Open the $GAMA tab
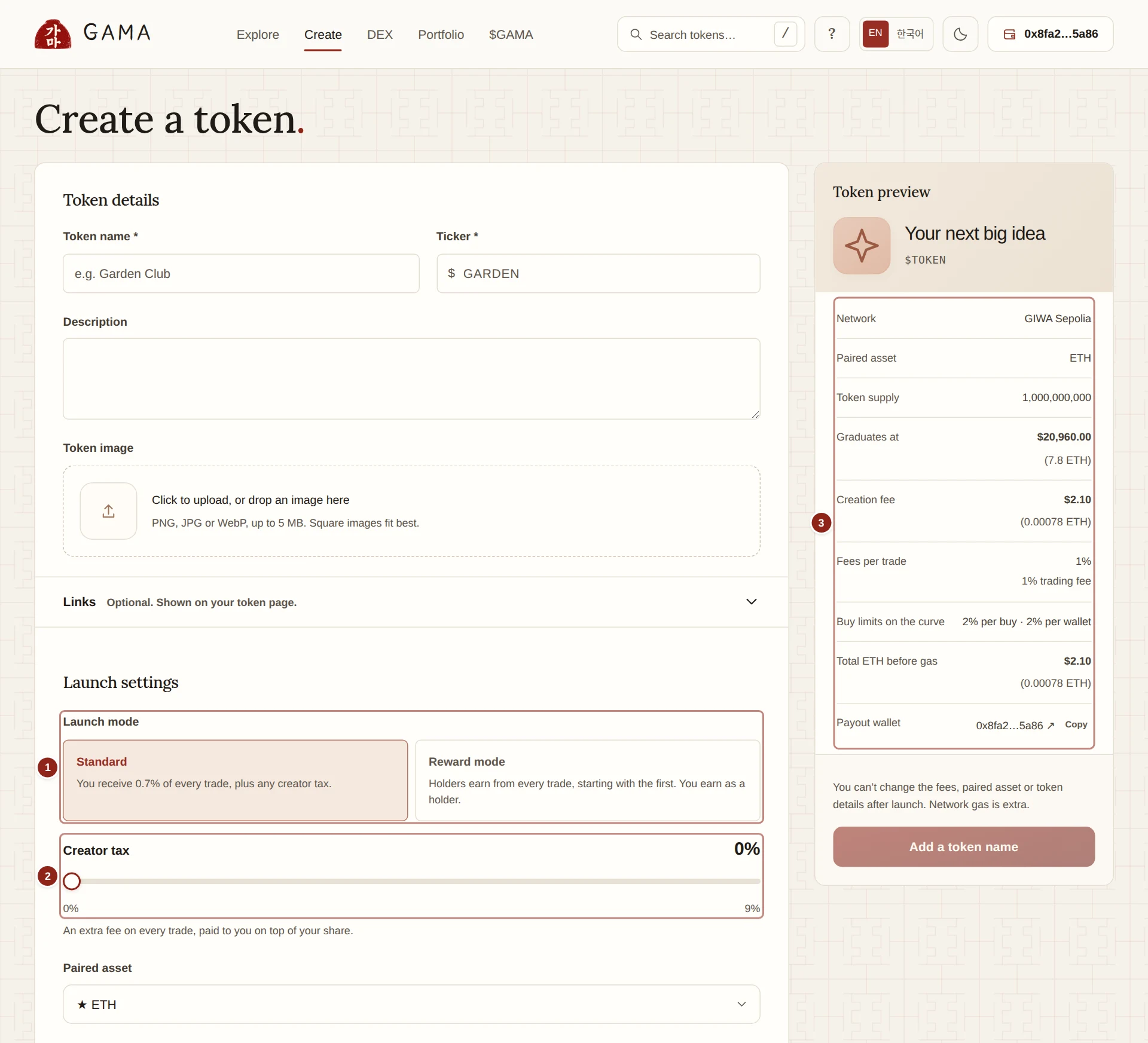 511,35
